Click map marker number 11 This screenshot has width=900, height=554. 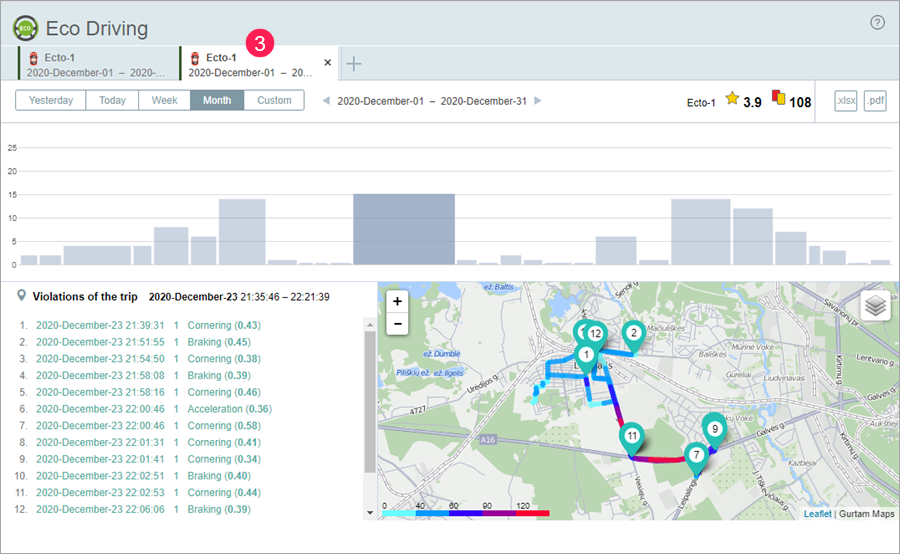tap(632, 437)
